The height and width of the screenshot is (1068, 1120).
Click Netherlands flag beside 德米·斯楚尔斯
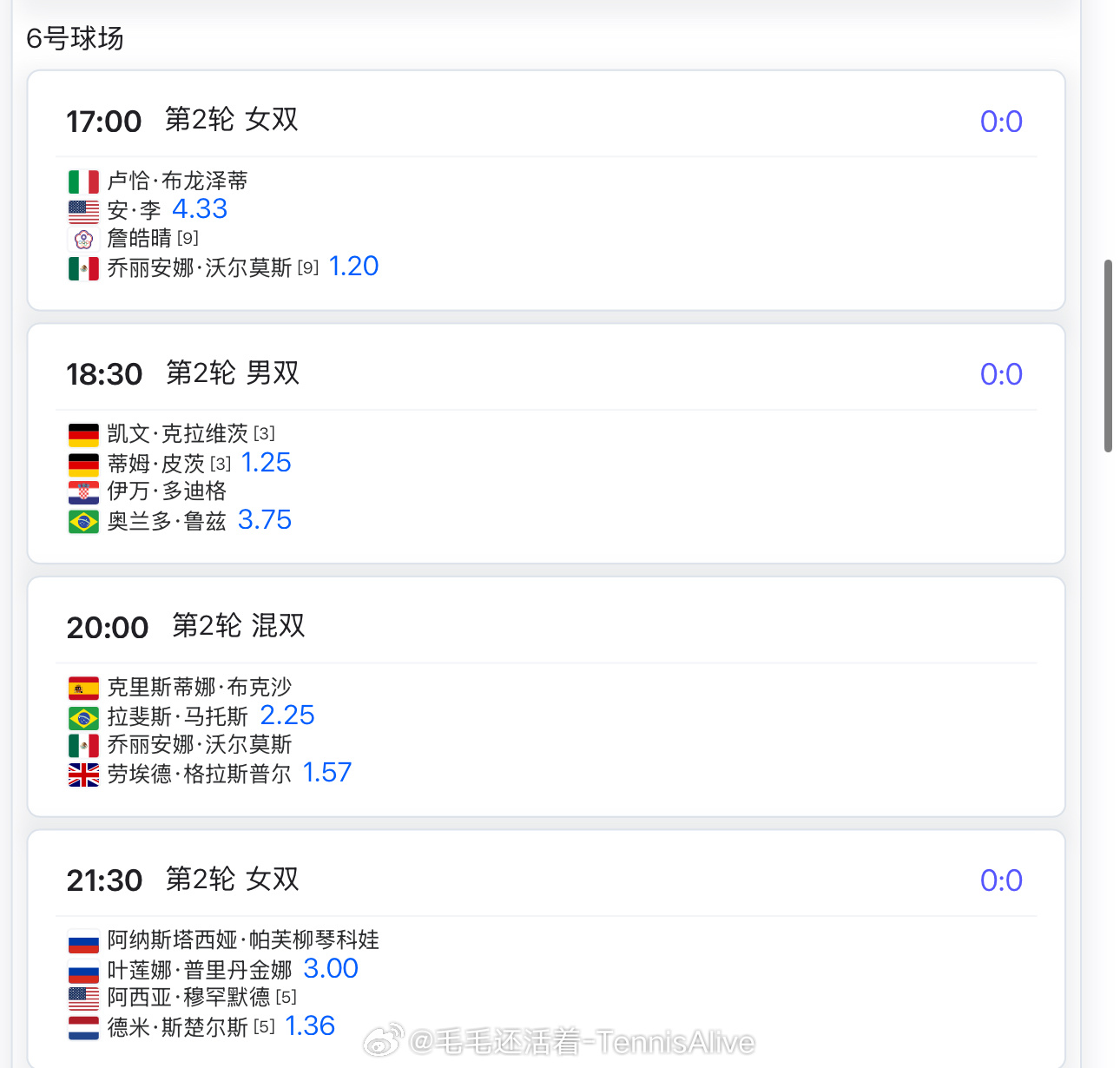83,1028
